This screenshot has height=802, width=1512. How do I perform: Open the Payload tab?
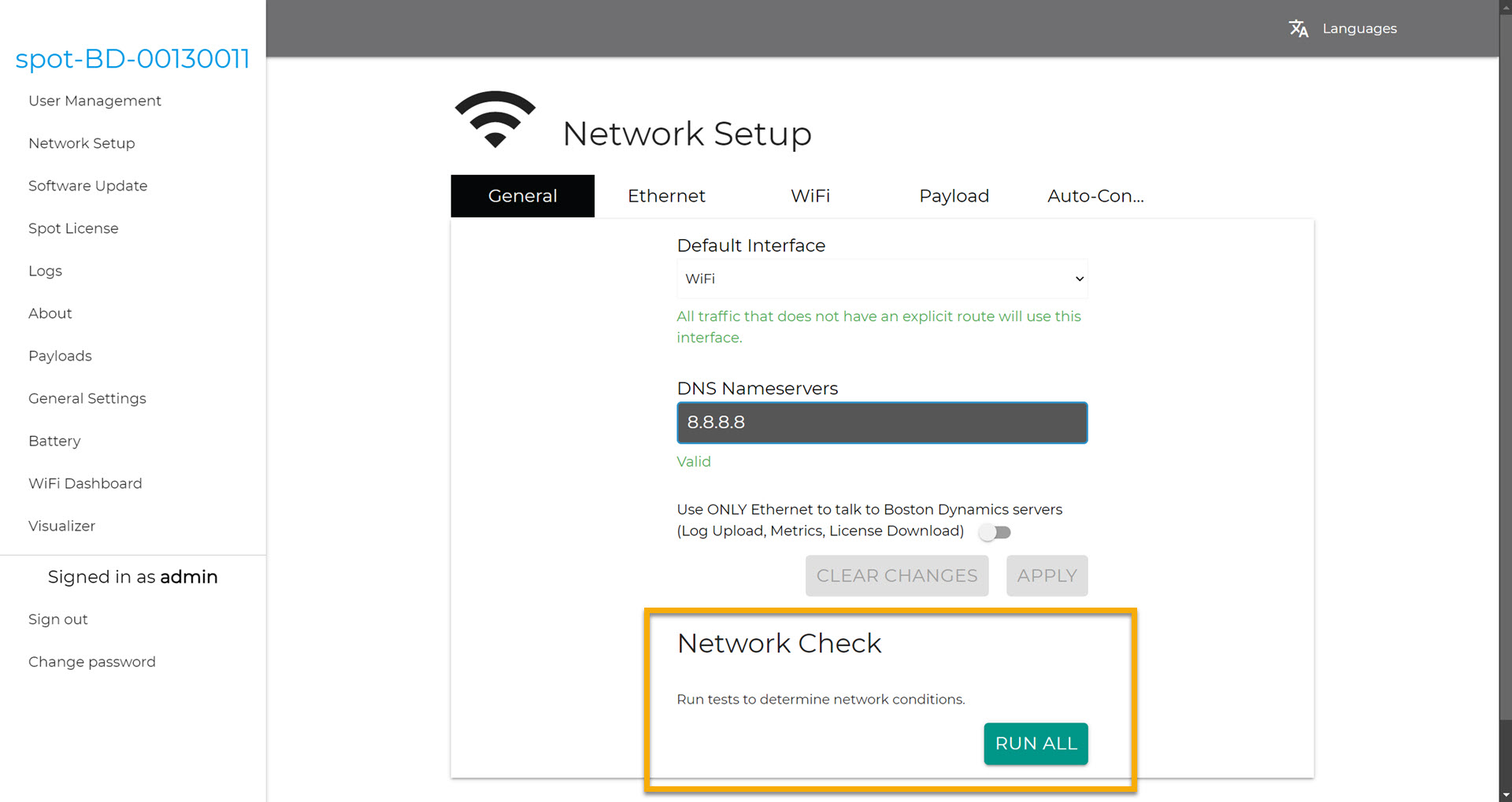(954, 196)
